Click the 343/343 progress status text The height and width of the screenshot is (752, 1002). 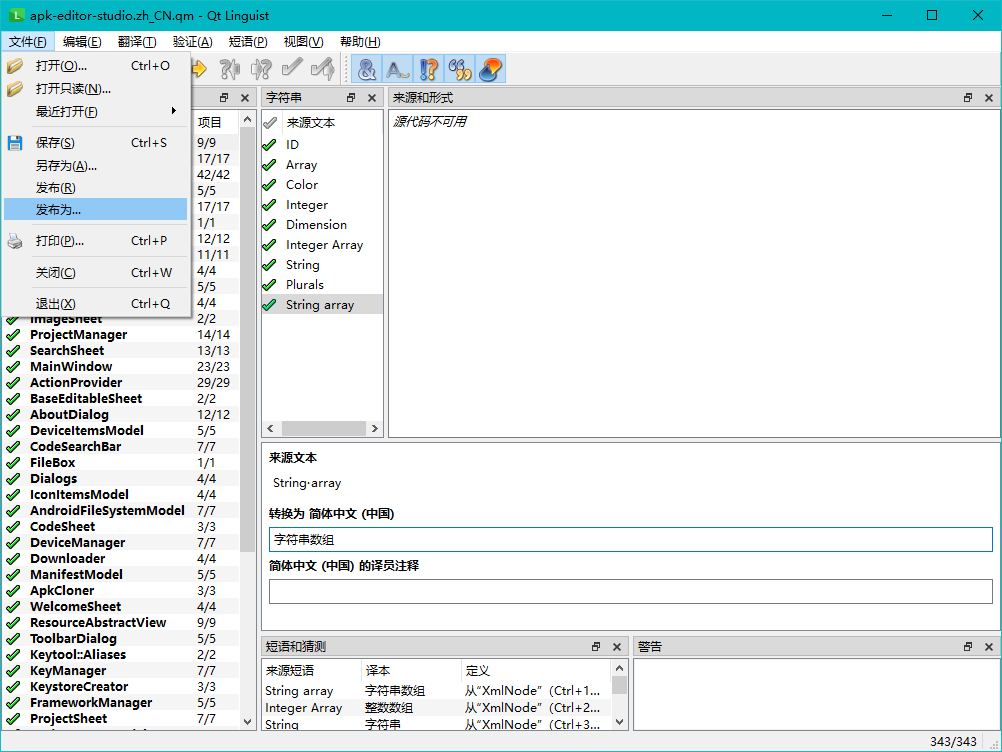pos(953,742)
